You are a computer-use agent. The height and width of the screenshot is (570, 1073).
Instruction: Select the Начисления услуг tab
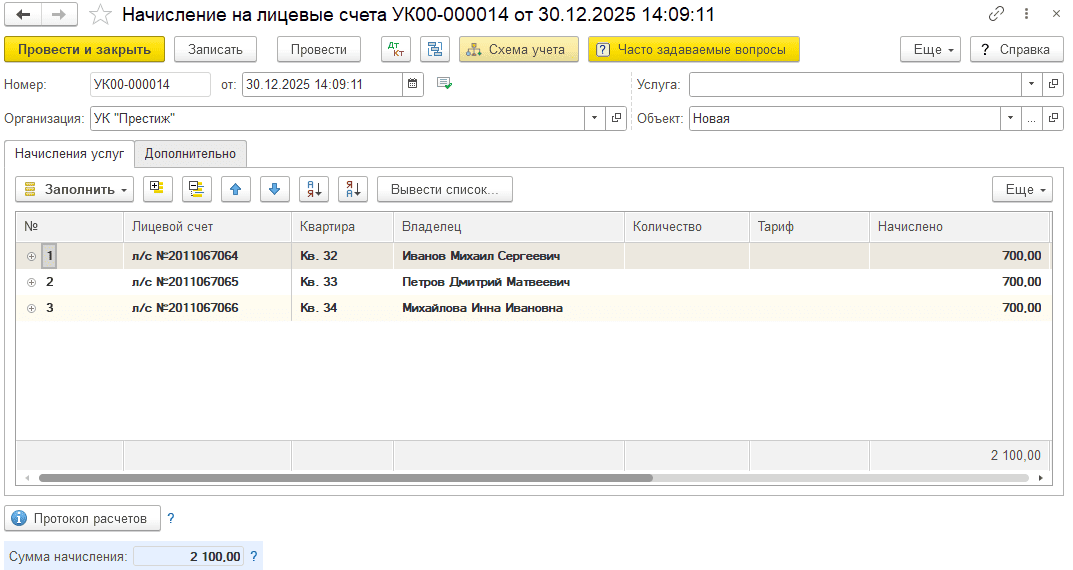[x=69, y=153]
